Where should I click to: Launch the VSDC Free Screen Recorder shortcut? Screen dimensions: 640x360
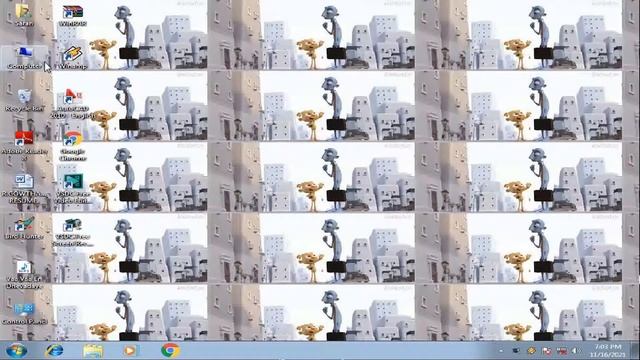click(x=73, y=232)
